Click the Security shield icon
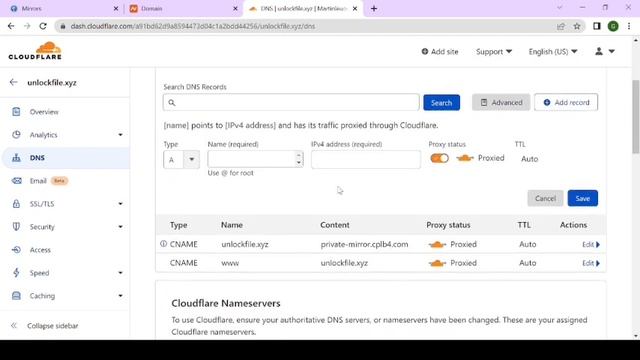Screen dimensions: 640x360 (x=16, y=227)
